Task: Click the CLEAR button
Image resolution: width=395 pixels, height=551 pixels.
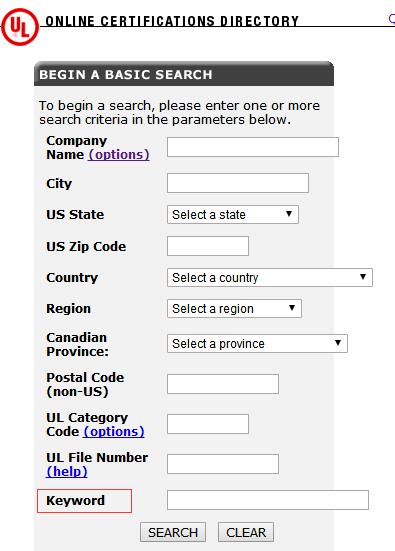Action: click(246, 532)
